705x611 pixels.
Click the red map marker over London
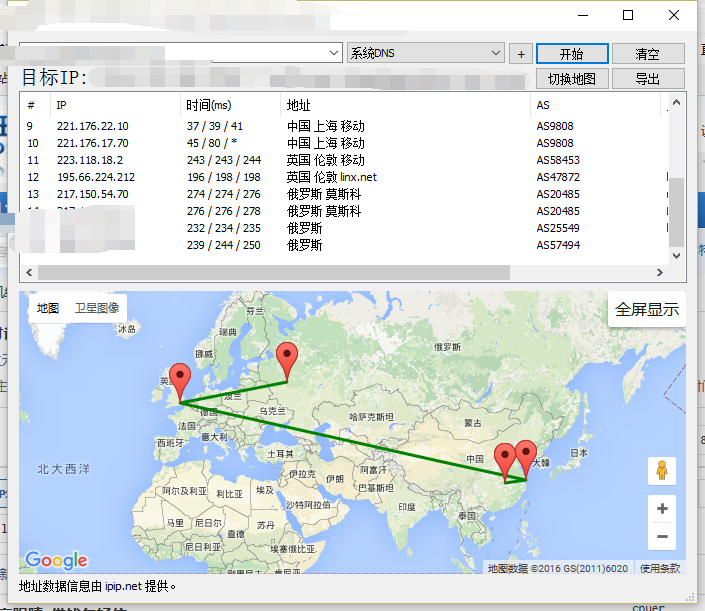[x=180, y=380]
